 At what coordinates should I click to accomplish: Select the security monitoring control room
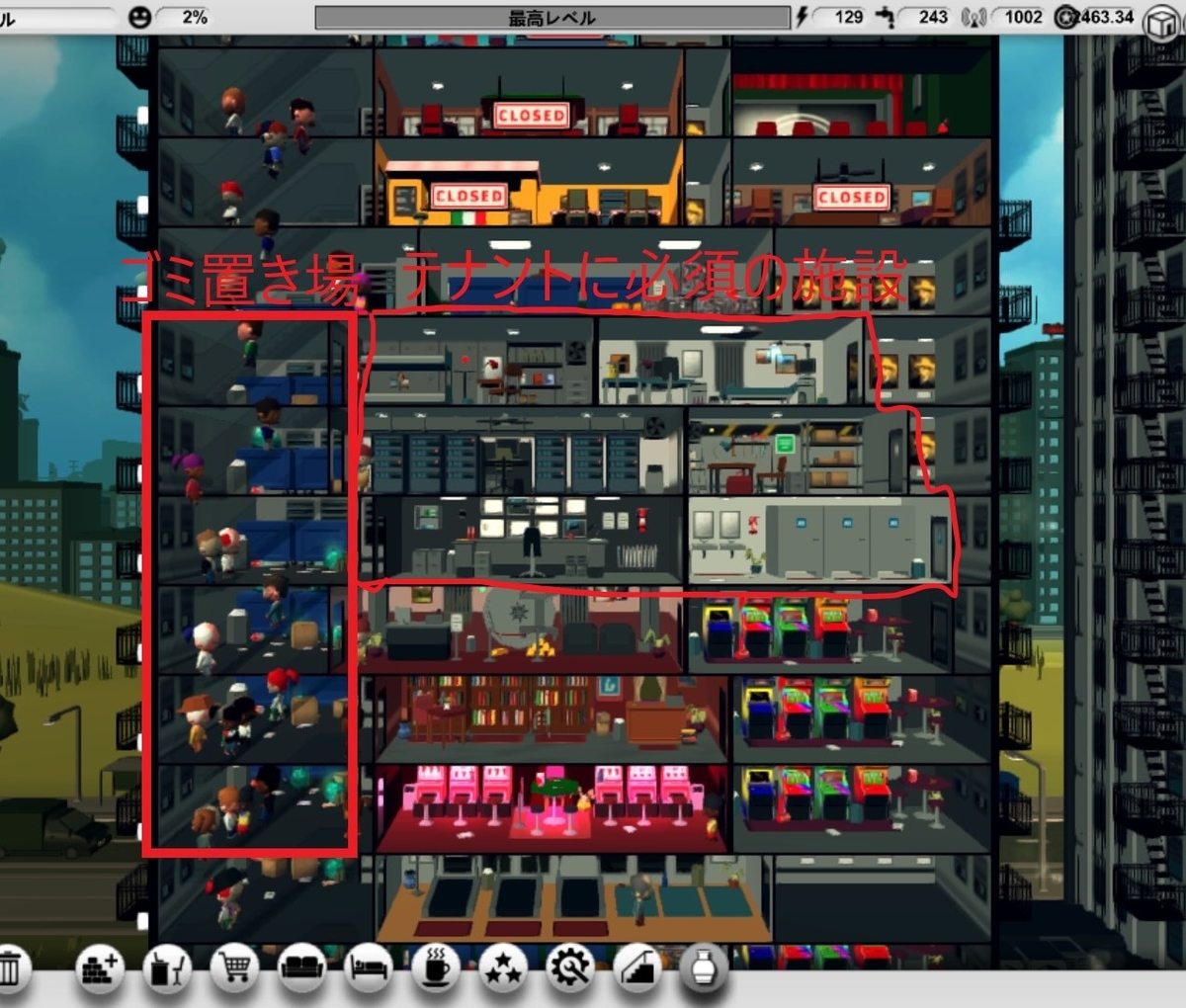point(529,539)
